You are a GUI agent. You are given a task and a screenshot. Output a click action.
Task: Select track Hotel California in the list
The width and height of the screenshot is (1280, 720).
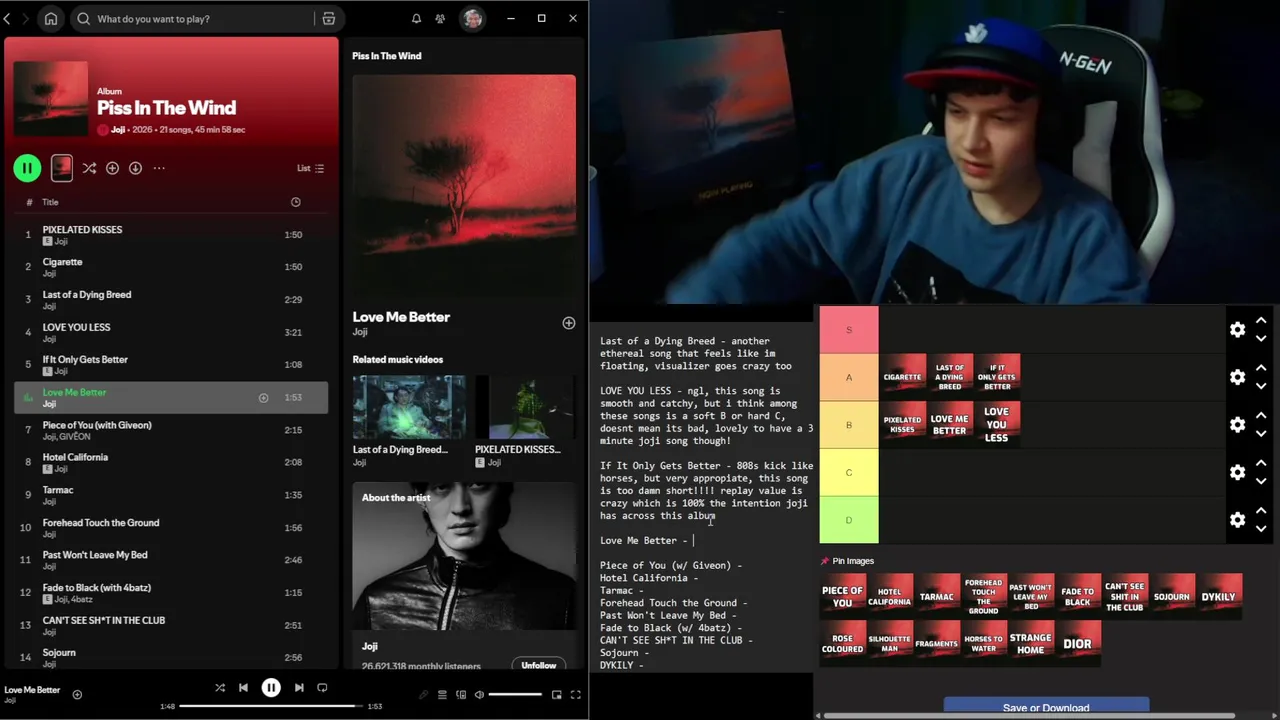(170, 462)
